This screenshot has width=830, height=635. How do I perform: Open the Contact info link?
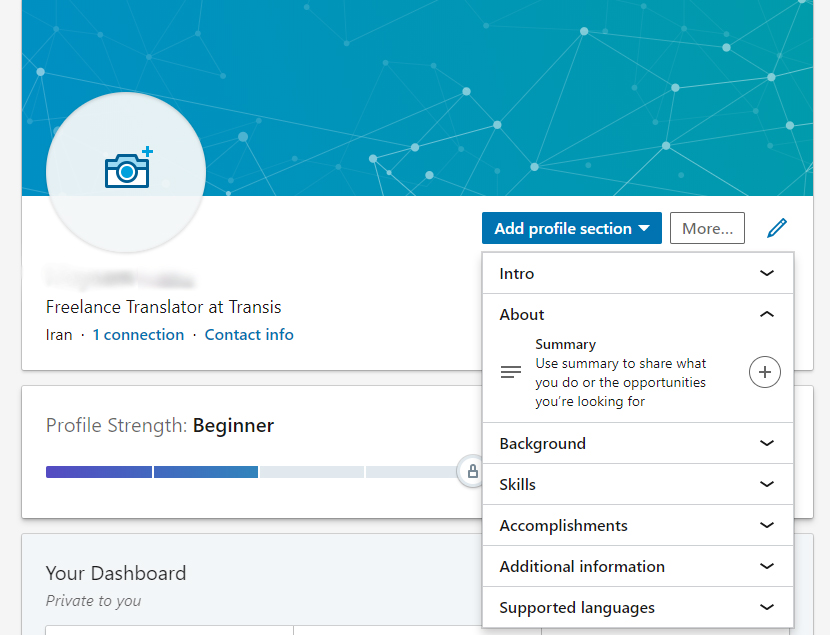click(x=249, y=335)
